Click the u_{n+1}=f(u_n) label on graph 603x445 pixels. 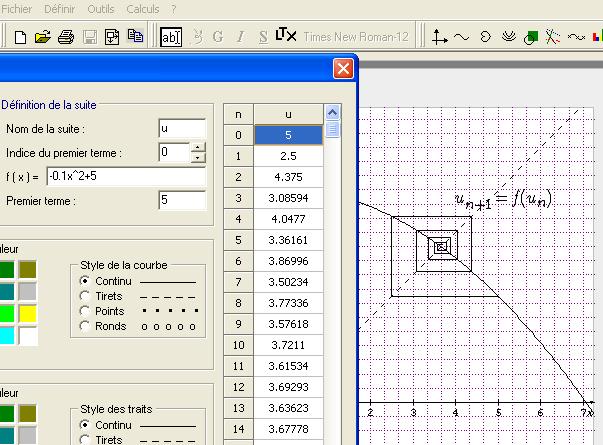(503, 200)
